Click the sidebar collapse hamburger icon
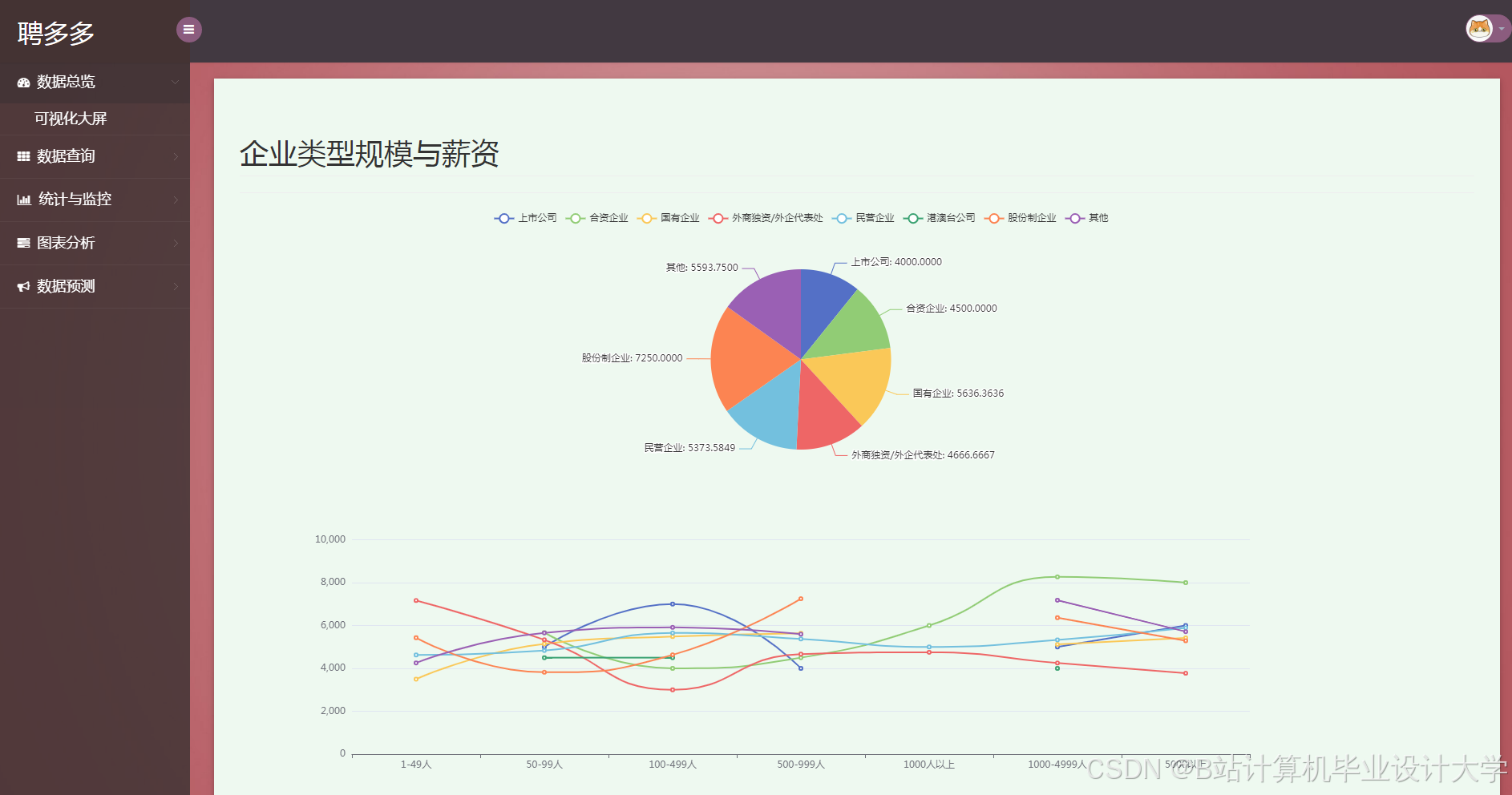Screen dimensions: 1512x795 [x=188, y=30]
